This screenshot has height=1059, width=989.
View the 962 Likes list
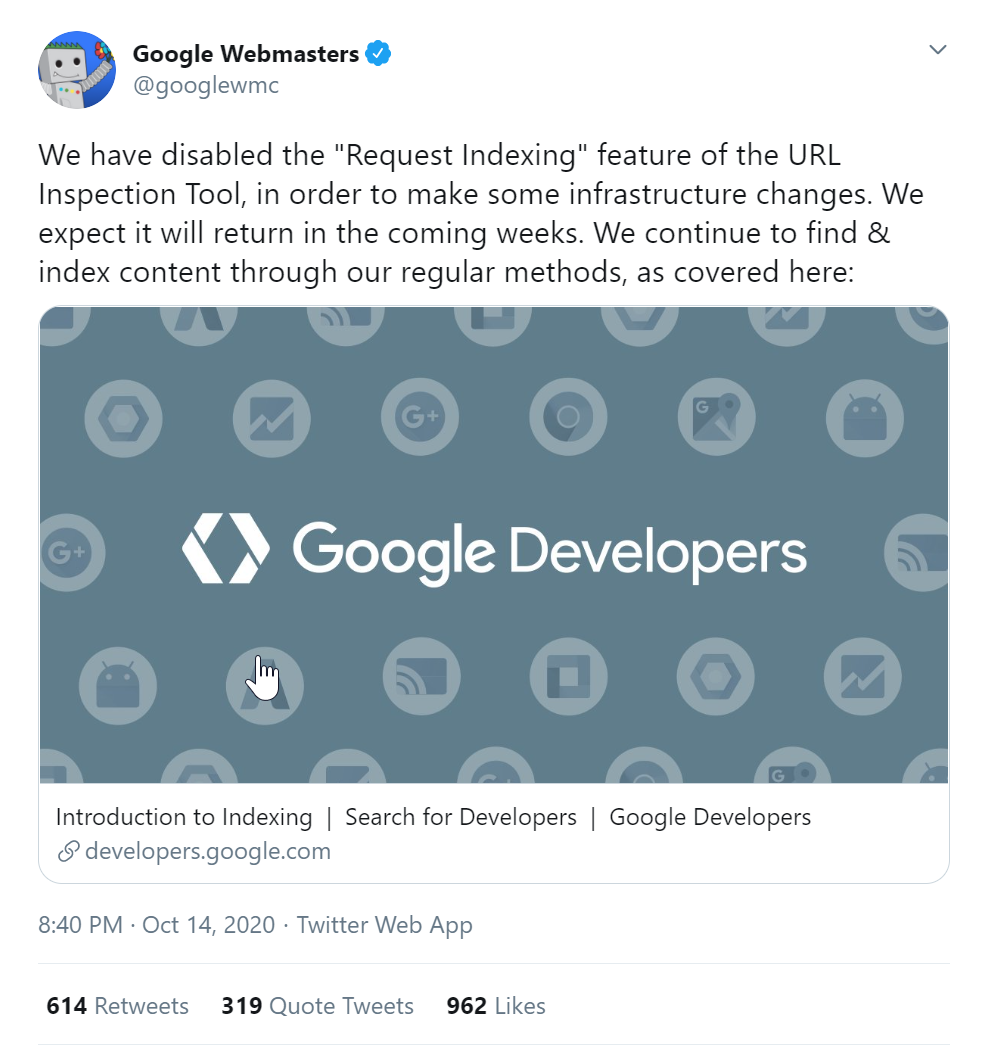496,1005
